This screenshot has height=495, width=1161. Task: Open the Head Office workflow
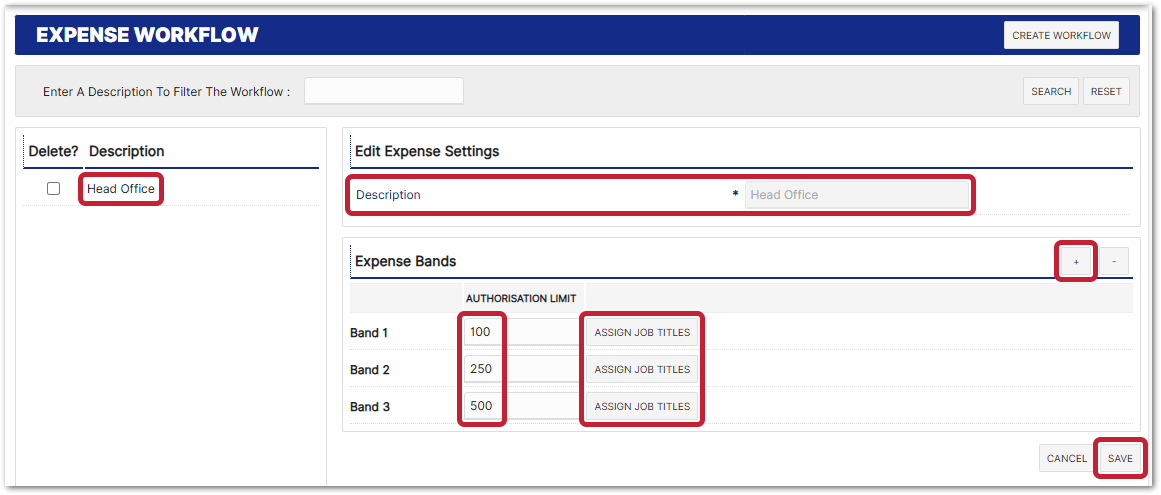click(x=121, y=189)
